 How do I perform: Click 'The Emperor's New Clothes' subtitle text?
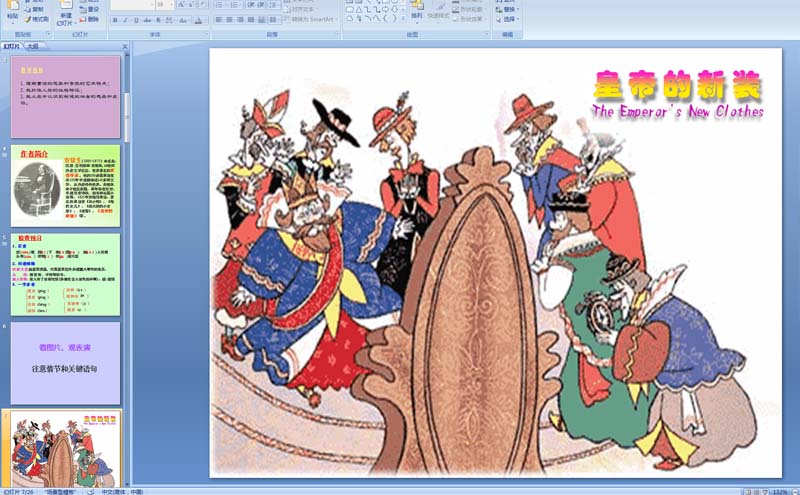[x=678, y=111]
